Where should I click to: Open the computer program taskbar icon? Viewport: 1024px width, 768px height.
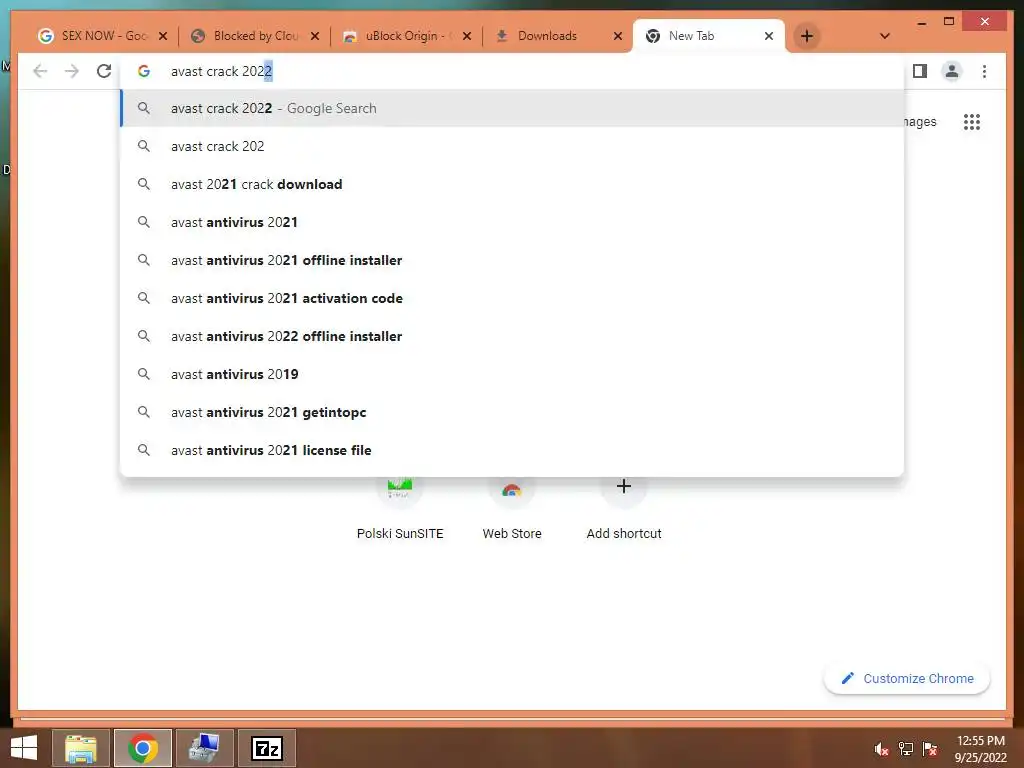point(205,748)
